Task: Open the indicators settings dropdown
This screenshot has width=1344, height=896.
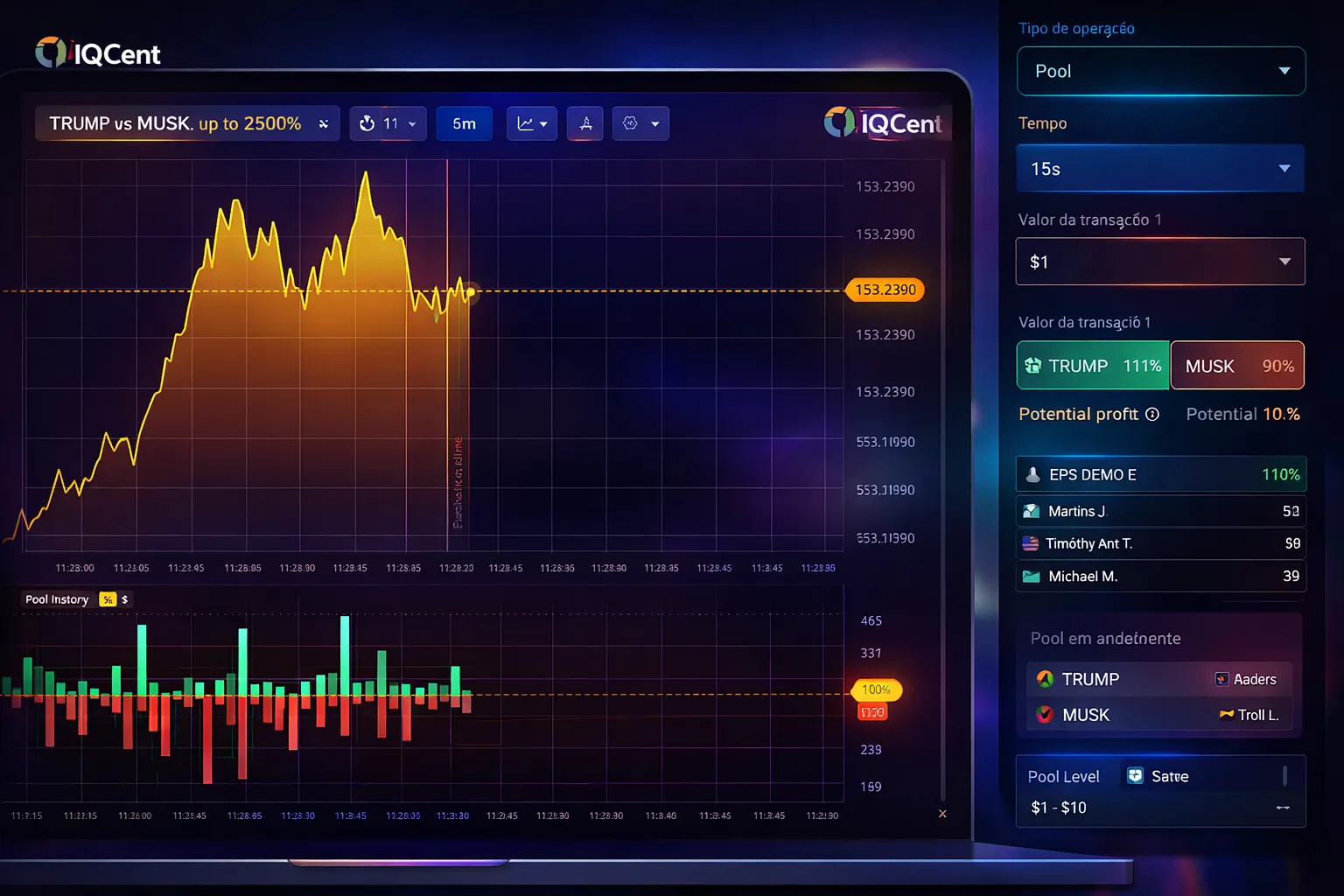Action: (x=640, y=123)
